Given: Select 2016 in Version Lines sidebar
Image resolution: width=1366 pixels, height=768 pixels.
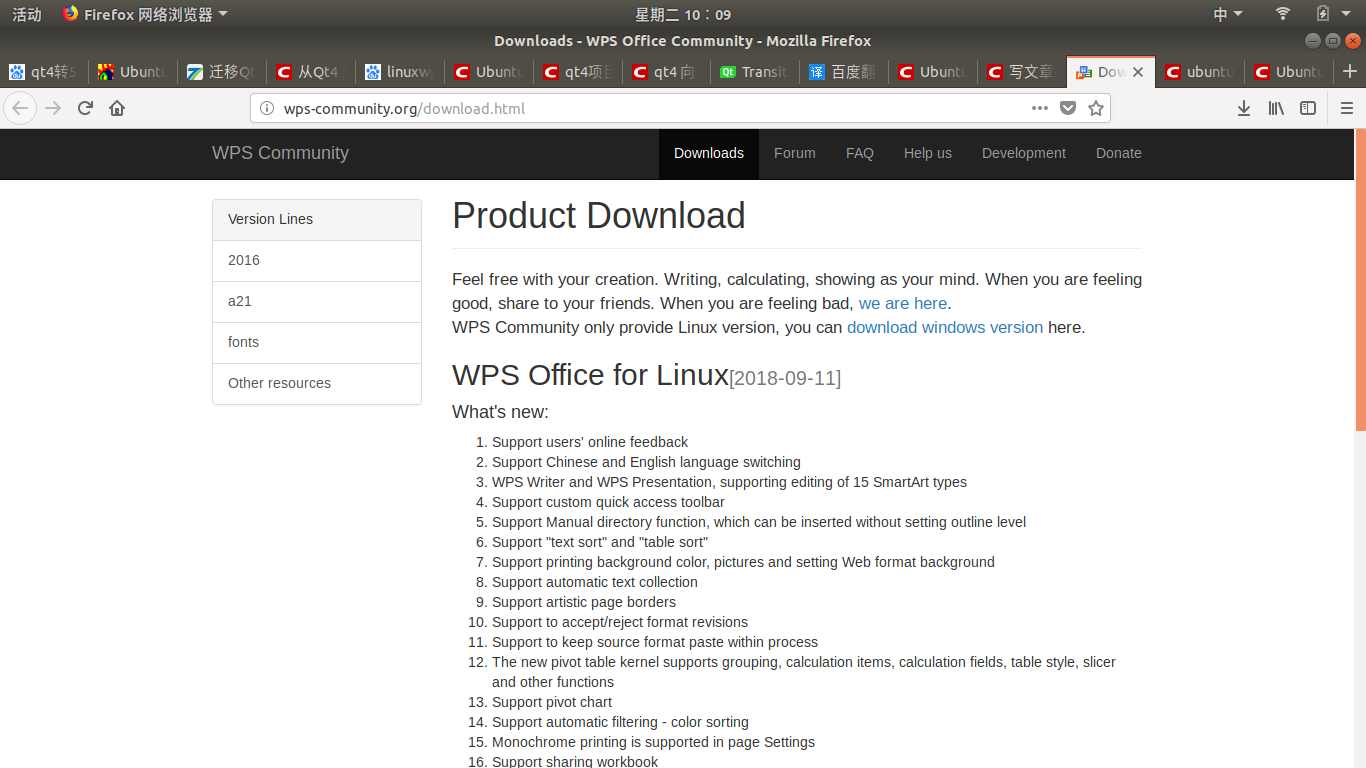Looking at the screenshot, I should click(x=317, y=260).
